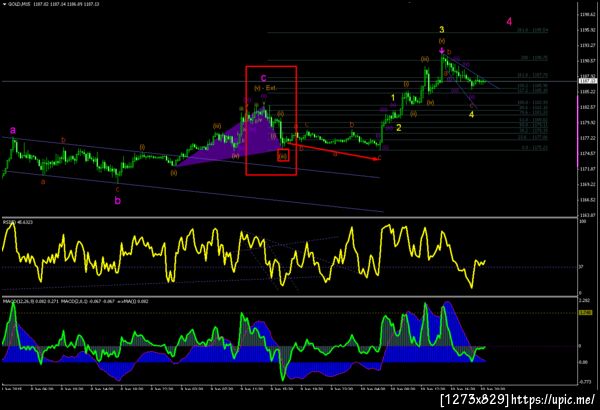Click the first date label on the time axis
The height and width of the screenshot is (410, 600).
(x=11, y=389)
